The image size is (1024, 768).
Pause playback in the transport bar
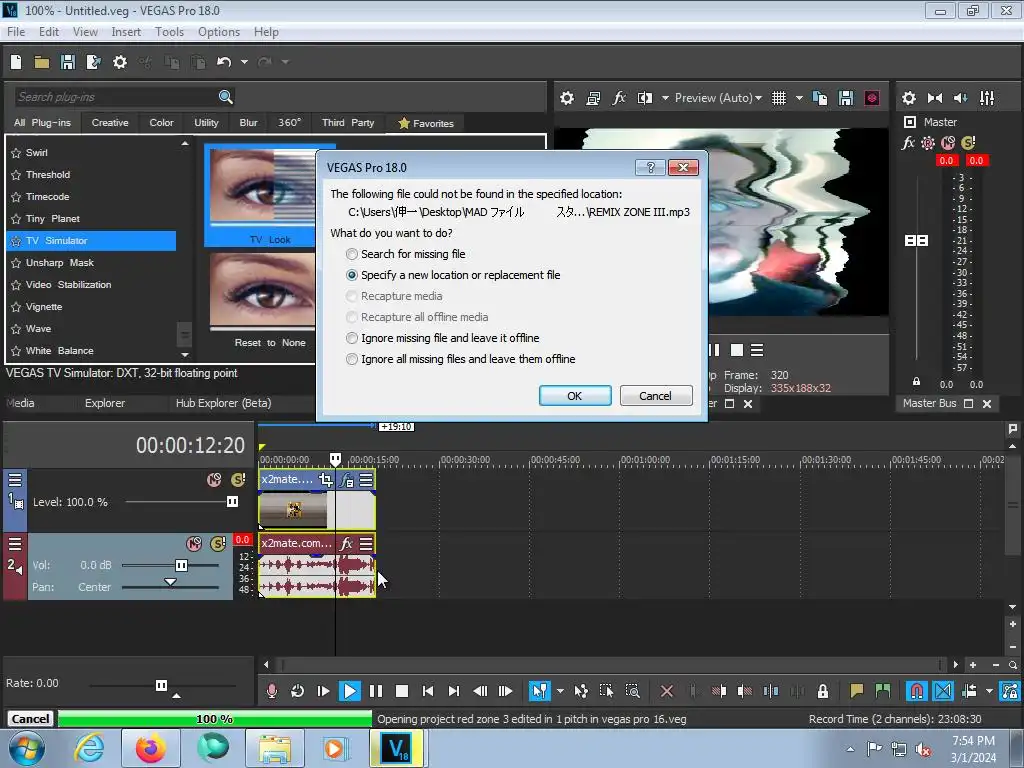[x=376, y=691]
